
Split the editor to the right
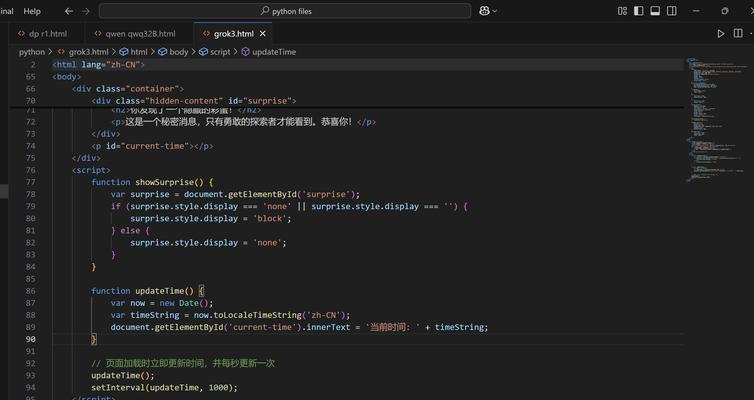(x=738, y=33)
